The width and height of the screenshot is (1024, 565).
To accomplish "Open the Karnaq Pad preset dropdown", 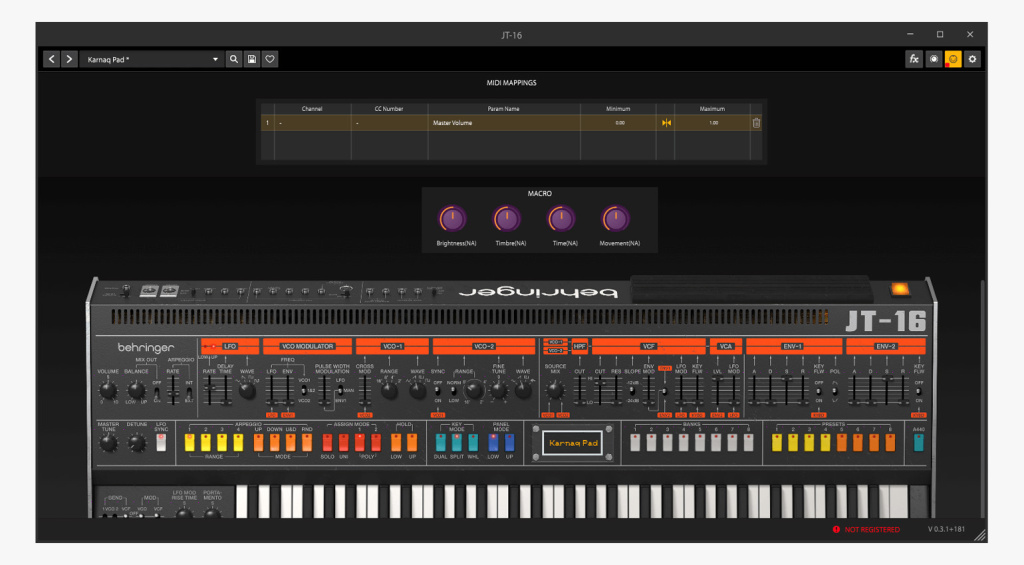I will (152, 59).
